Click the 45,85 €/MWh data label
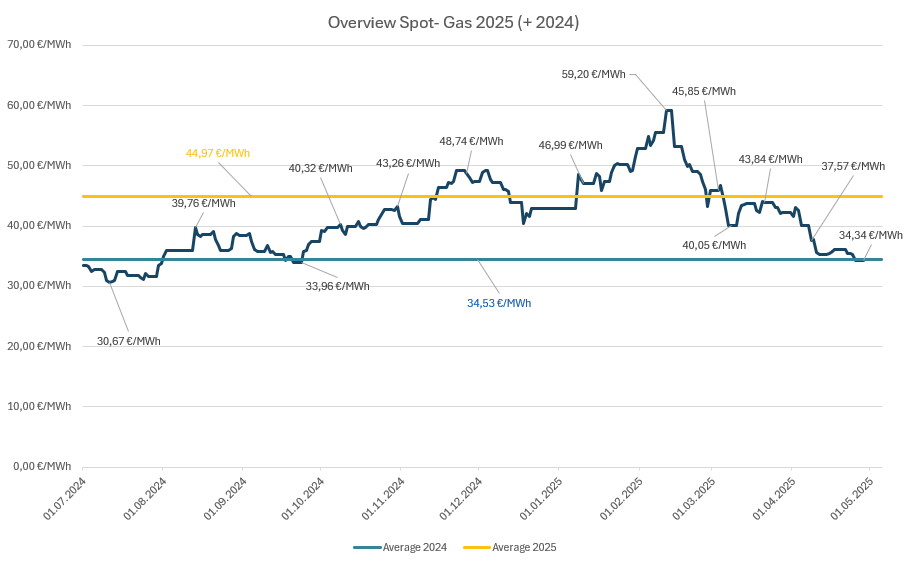907x567 pixels. (703, 91)
